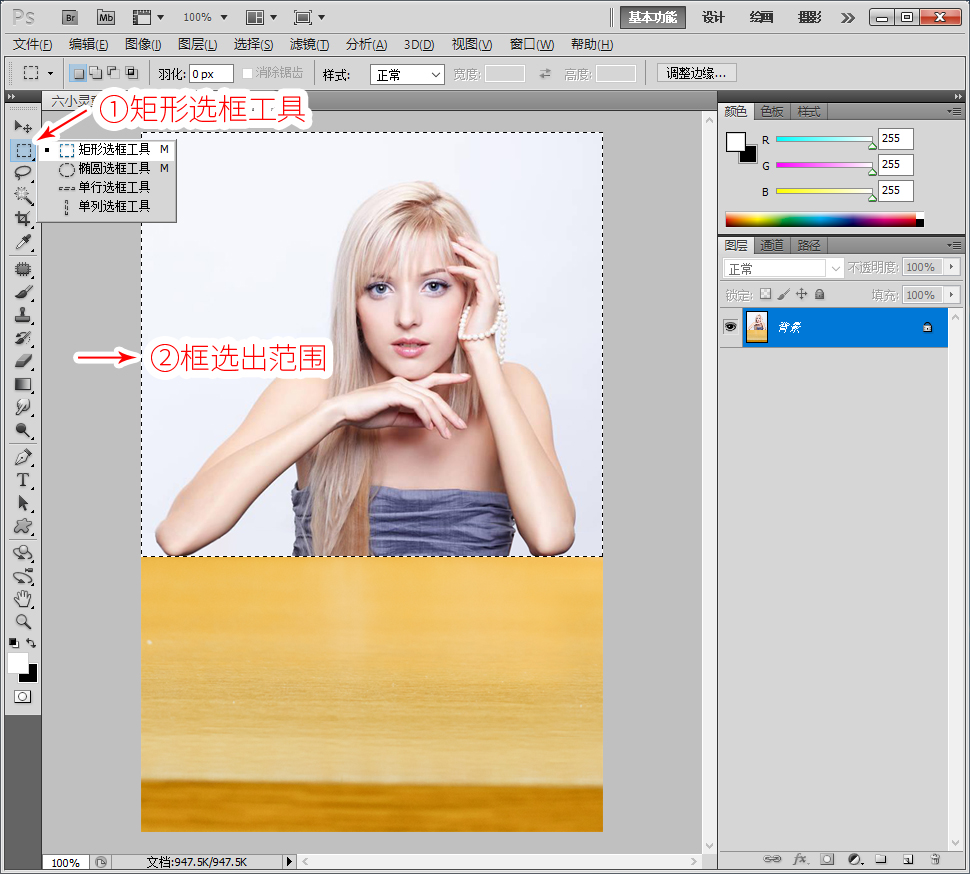The image size is (970, 874).
Task: Click the color spectrum ramp
Action: pyautogui.click(x=824, y=219)
